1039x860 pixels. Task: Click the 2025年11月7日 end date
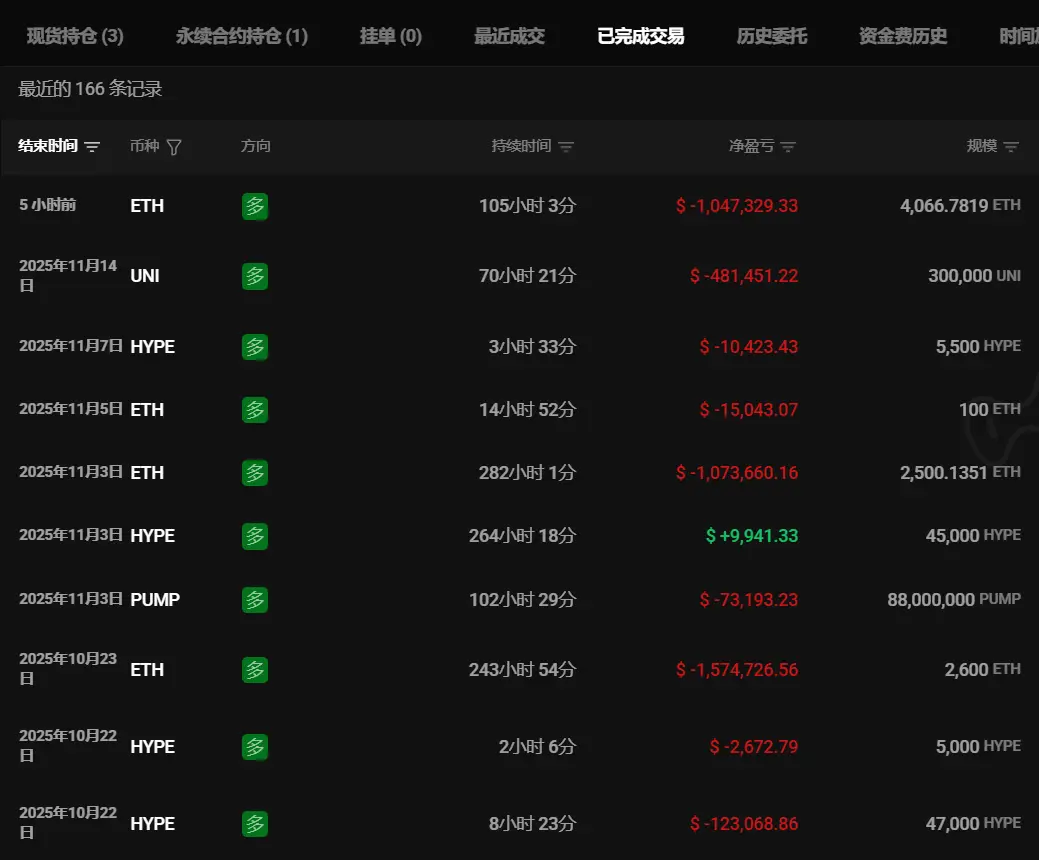pyautogui.click(x=71, y=346)
